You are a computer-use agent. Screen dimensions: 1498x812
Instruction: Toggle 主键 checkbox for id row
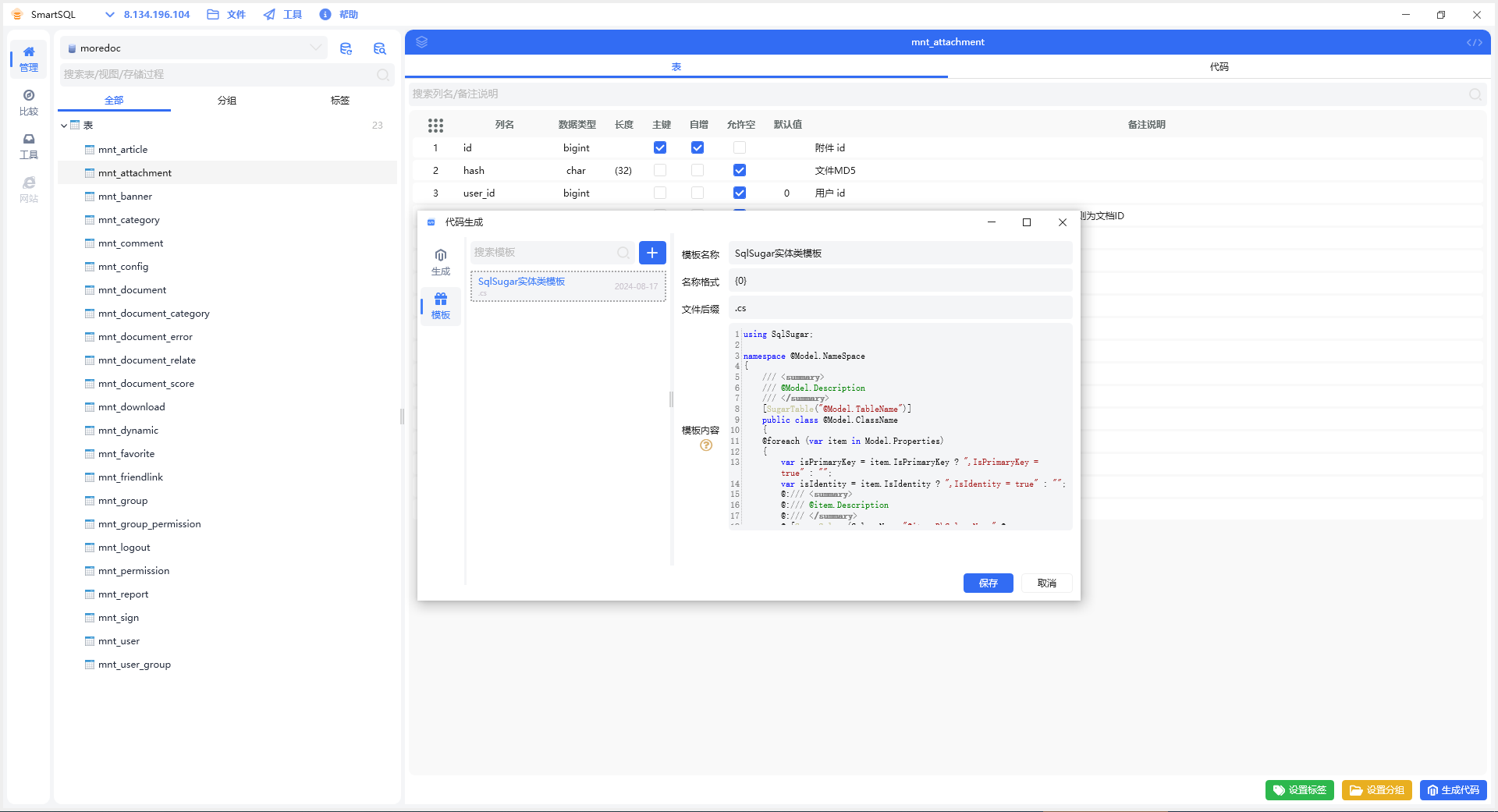coord(660,147)
